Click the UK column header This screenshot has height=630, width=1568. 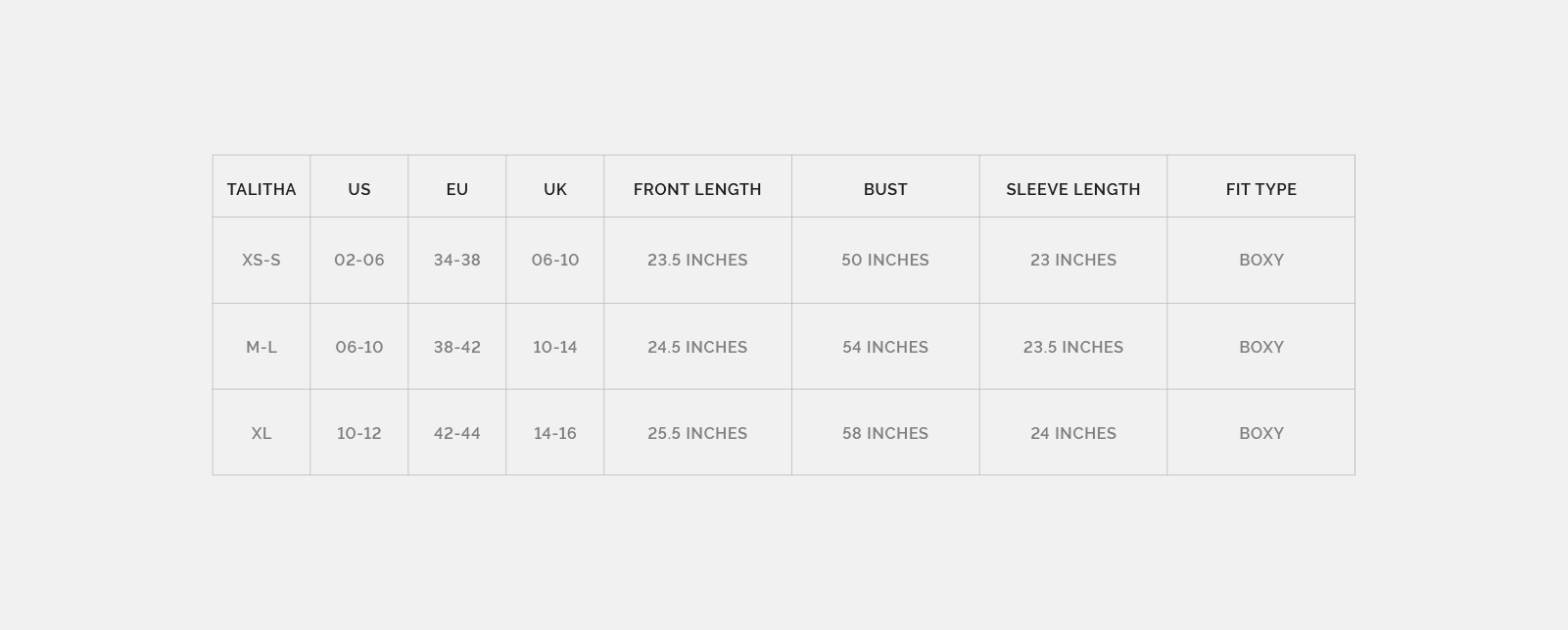(555, 189)
